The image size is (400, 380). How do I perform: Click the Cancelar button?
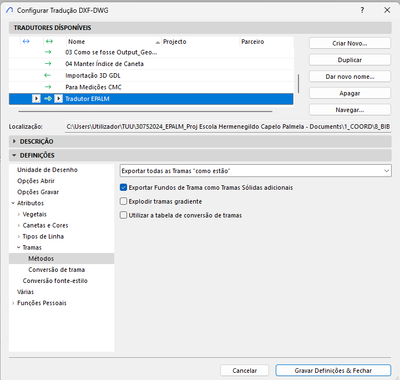[244, 370]
